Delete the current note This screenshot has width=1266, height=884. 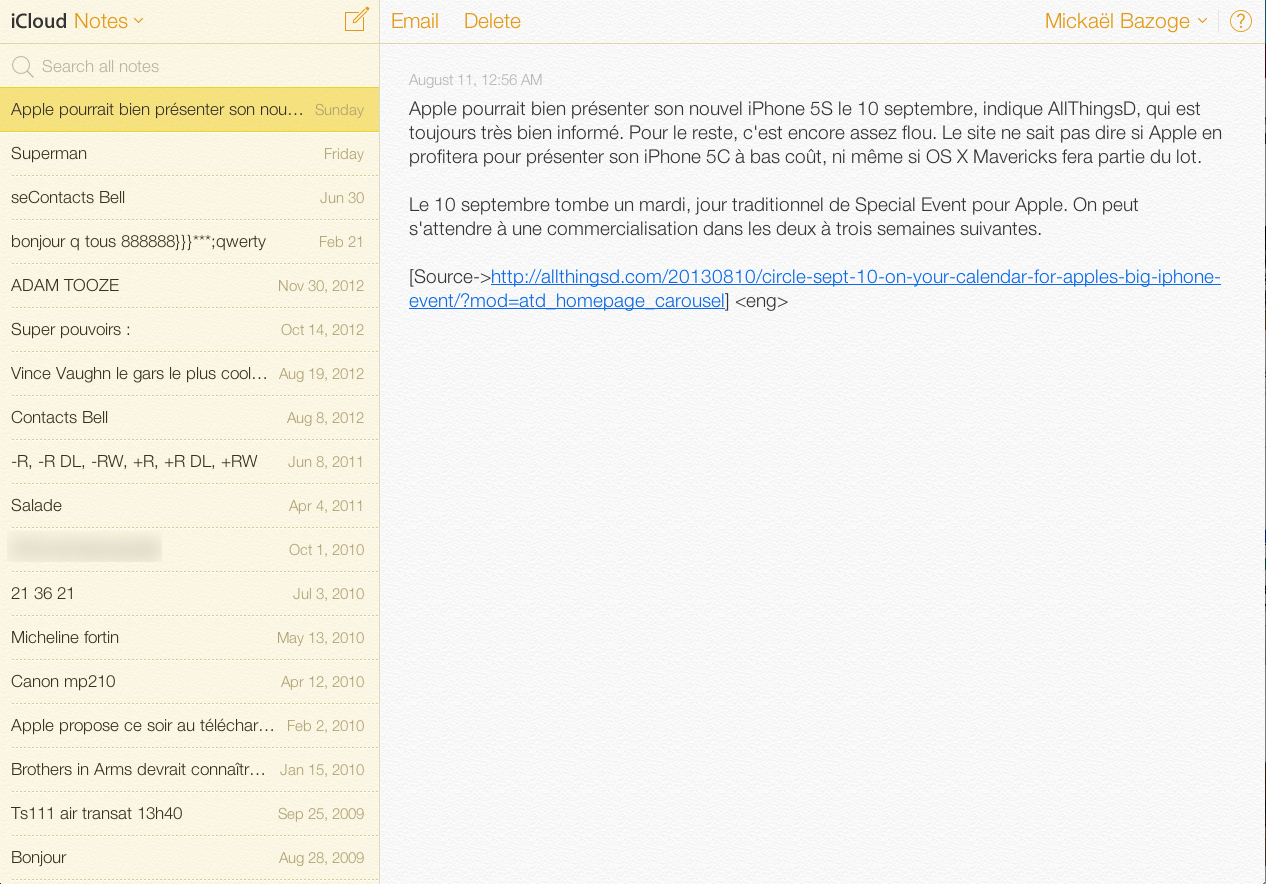pyautogui.click(x=492, y=21)
